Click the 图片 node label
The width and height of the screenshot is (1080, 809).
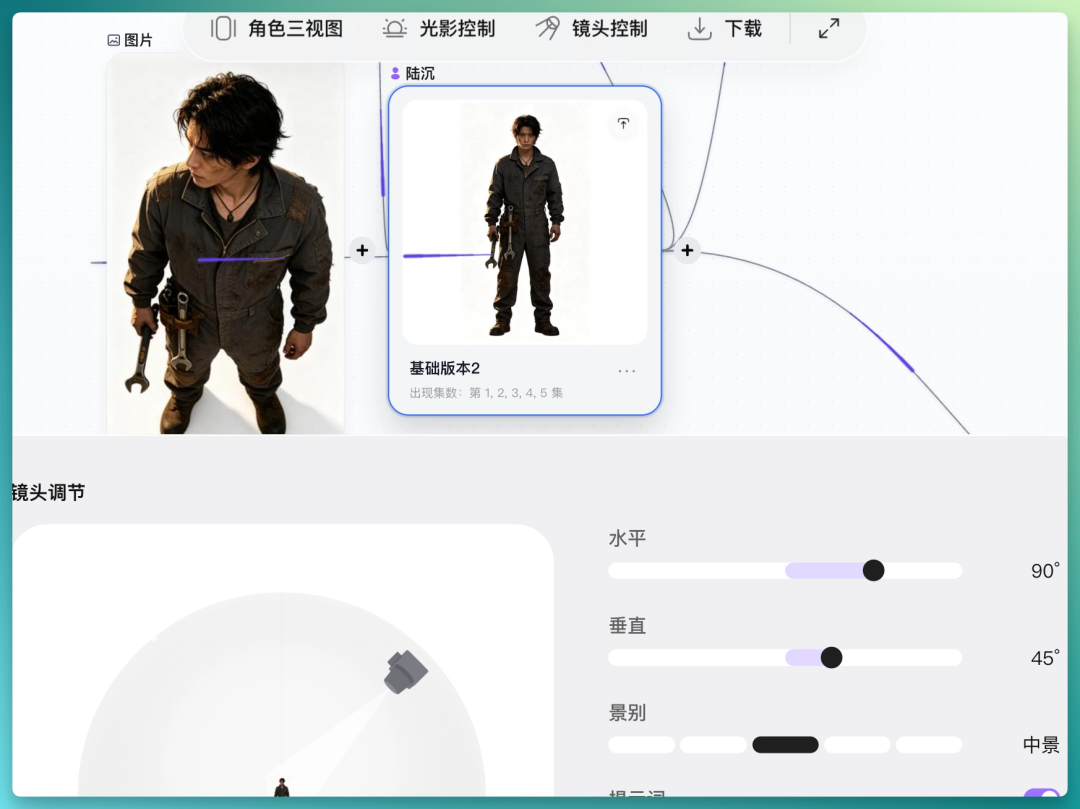point(130,40)
